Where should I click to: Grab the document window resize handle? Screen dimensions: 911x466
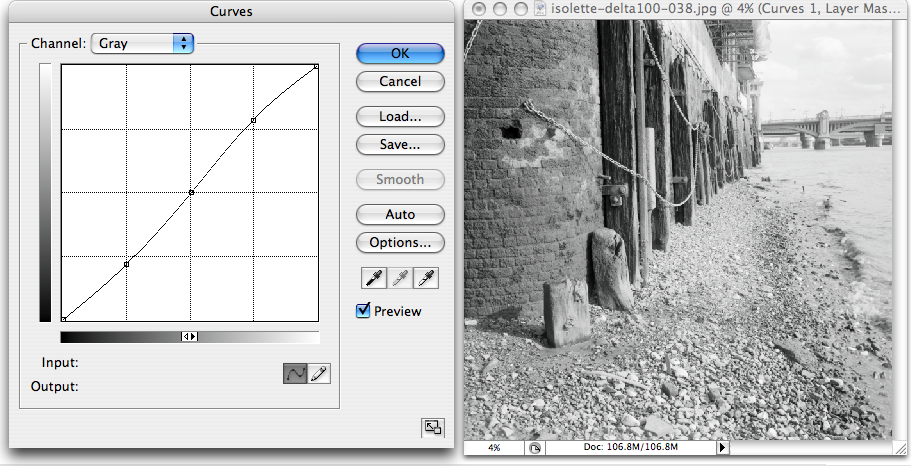coord(901,447)
